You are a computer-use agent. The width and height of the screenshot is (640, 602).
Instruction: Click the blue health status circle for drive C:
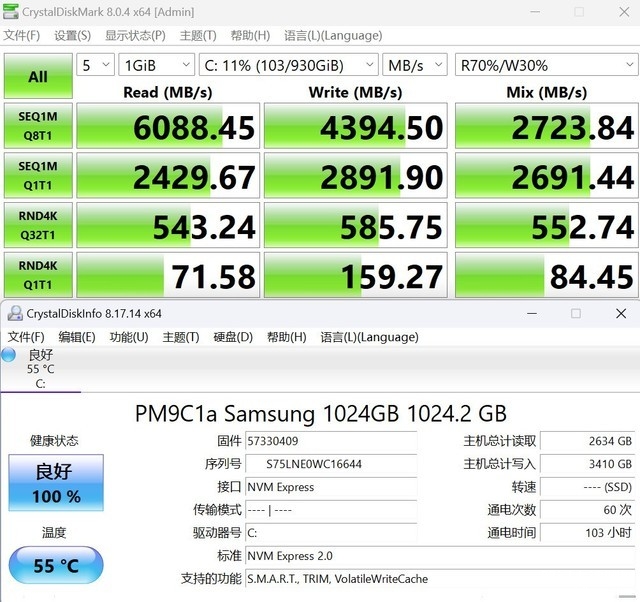[8, 355]
